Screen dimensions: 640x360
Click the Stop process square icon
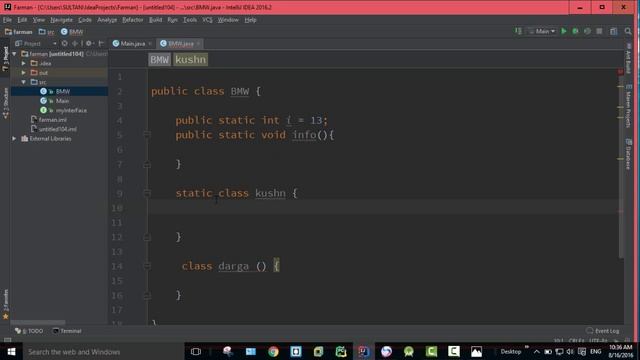point(599,31)
